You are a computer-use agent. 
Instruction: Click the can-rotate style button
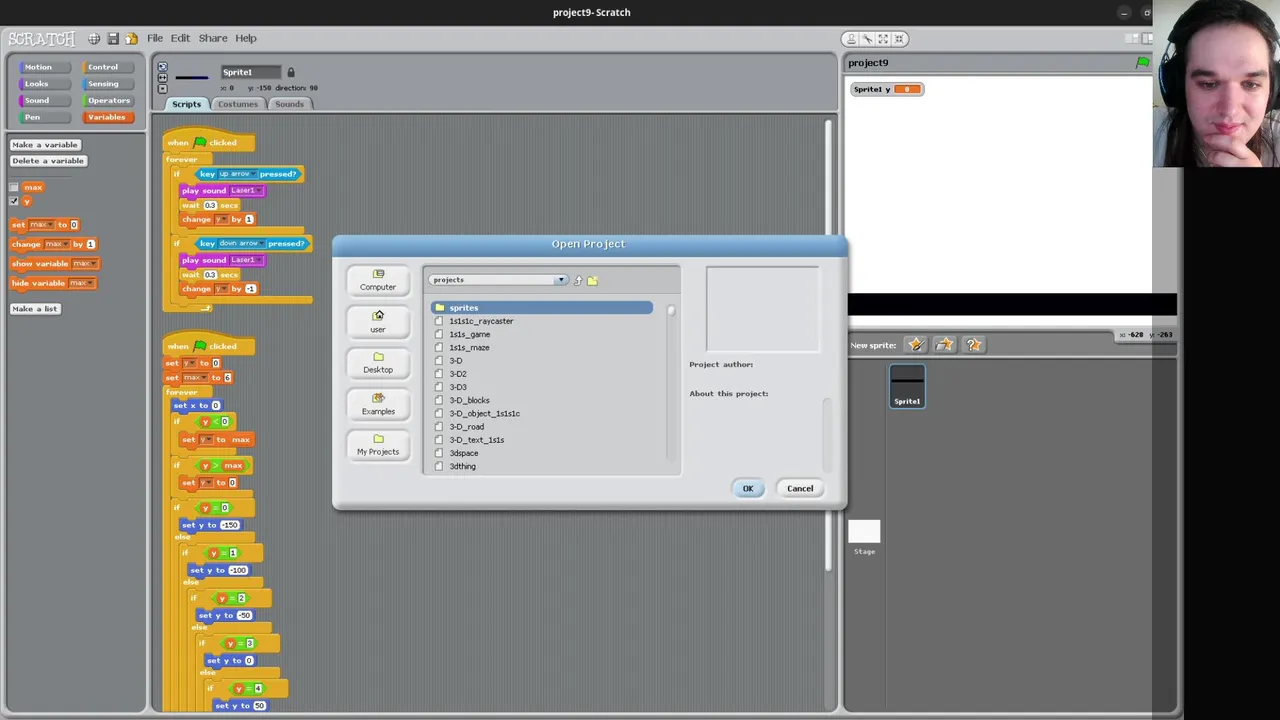[162, 67]
